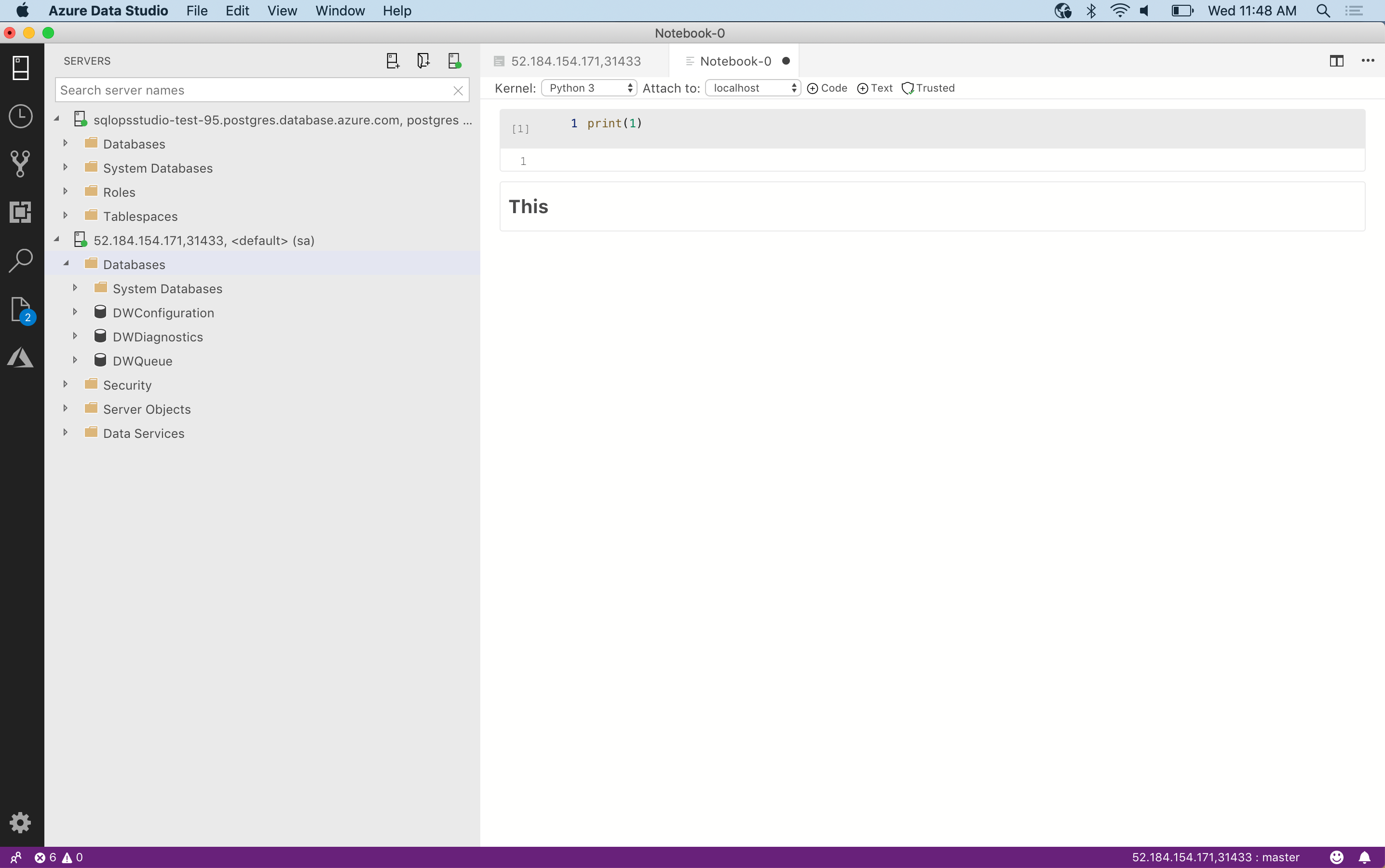This screenshot has height=868, width=1385.
Task: Collapse the Databases node under the SQL server
Action: (66, 263)
